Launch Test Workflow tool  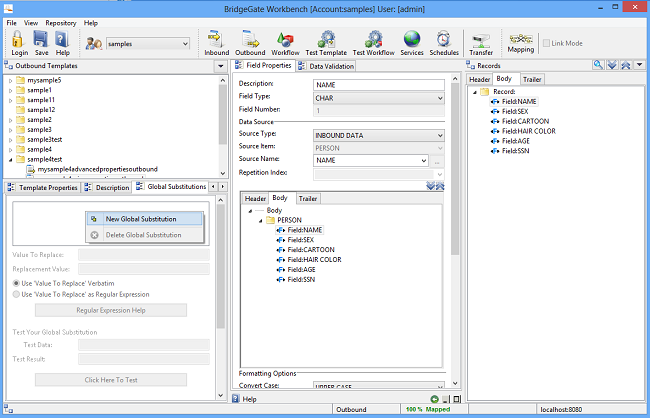coord(373,39)
